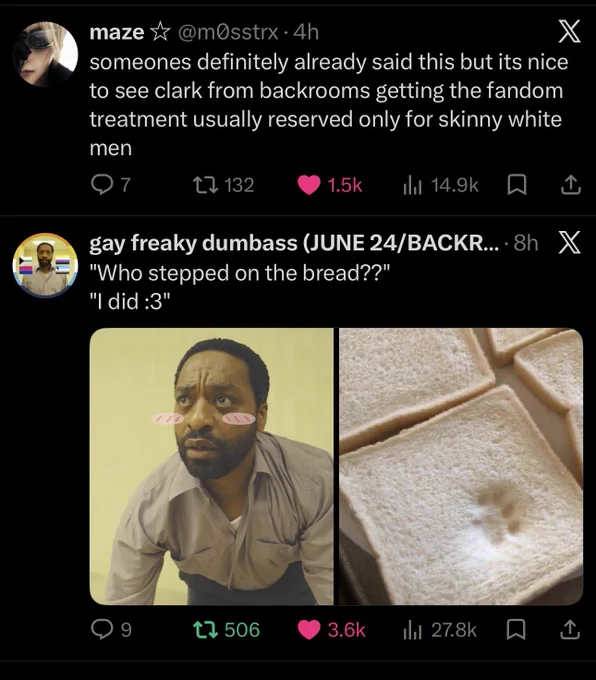Unlike the tweet with 3.6k likes

[331, 630]
